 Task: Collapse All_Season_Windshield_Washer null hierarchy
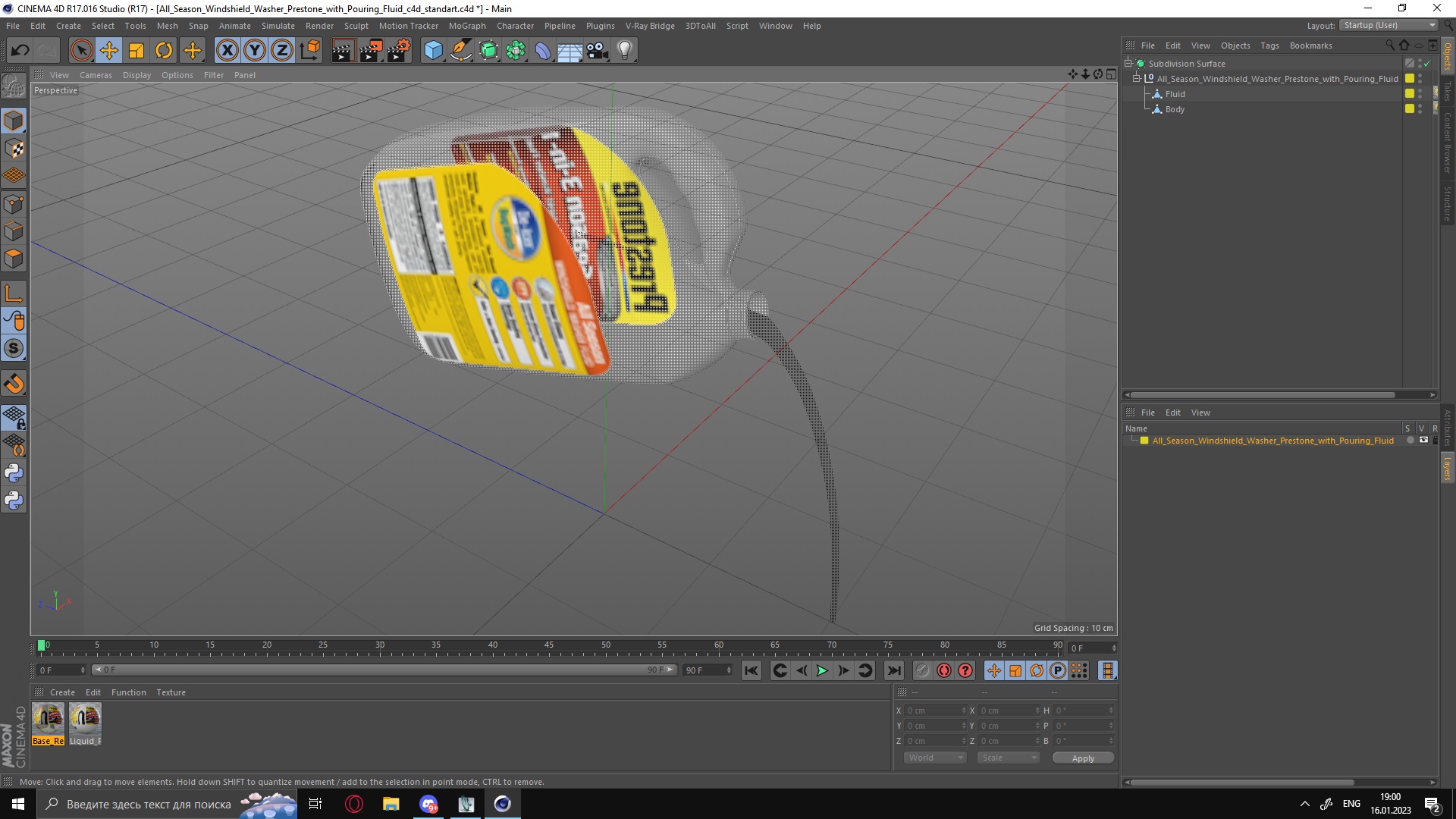click(1137, 79)
